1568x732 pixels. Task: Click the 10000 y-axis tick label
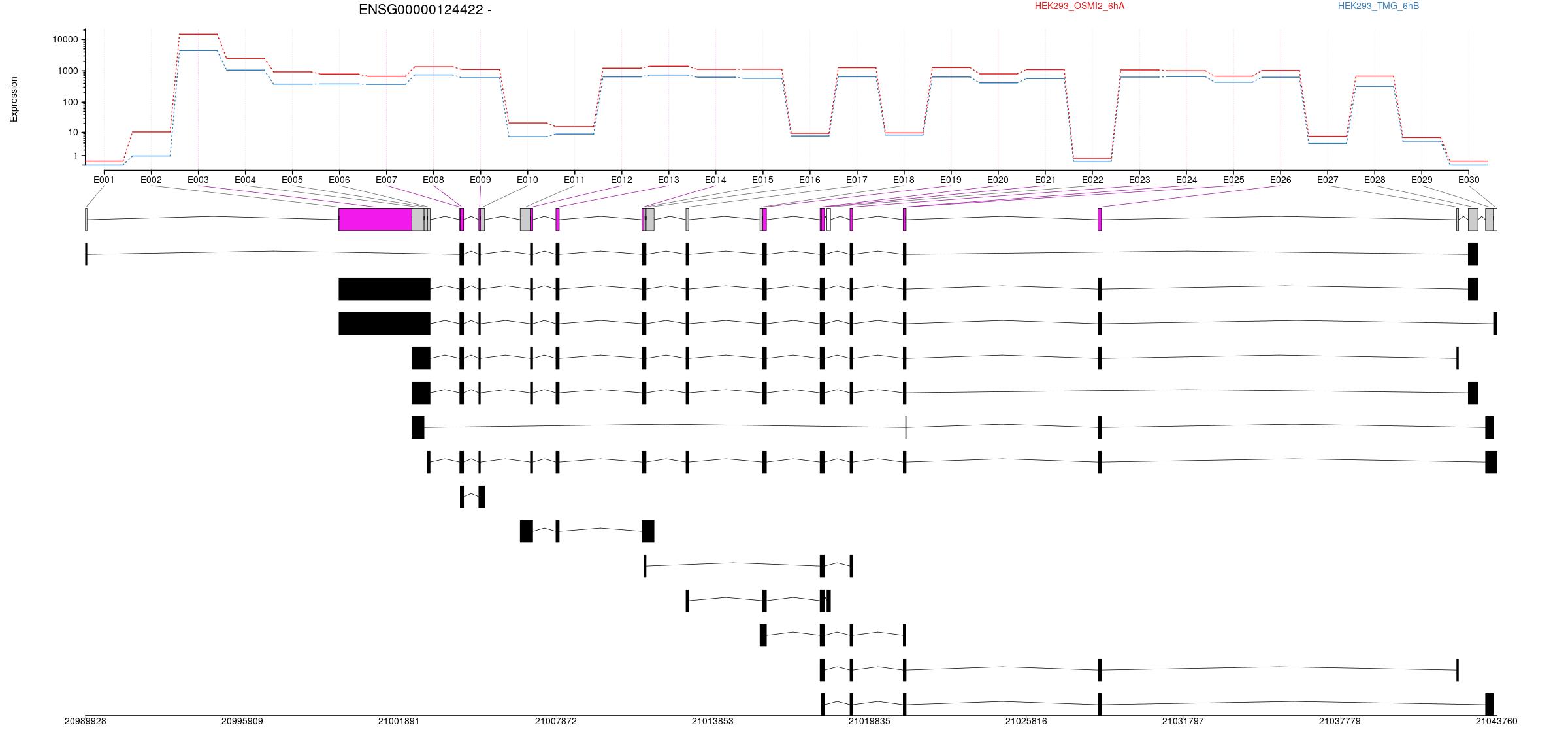pos(65,40)
